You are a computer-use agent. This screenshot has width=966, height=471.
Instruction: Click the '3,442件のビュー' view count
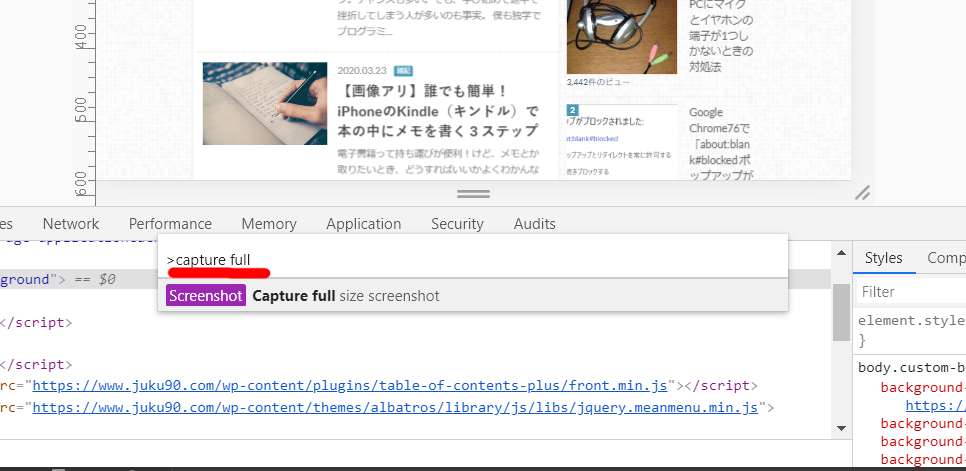coord(598,81)
